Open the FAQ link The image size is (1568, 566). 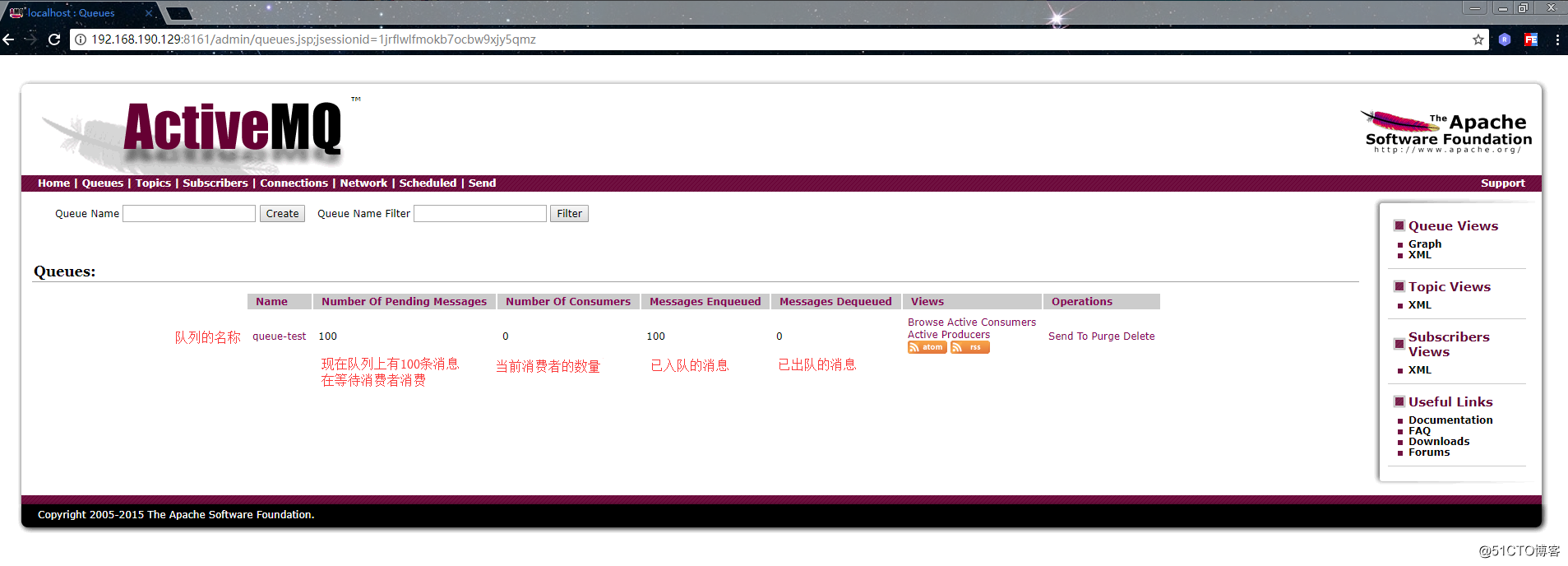coord(1419,431)
